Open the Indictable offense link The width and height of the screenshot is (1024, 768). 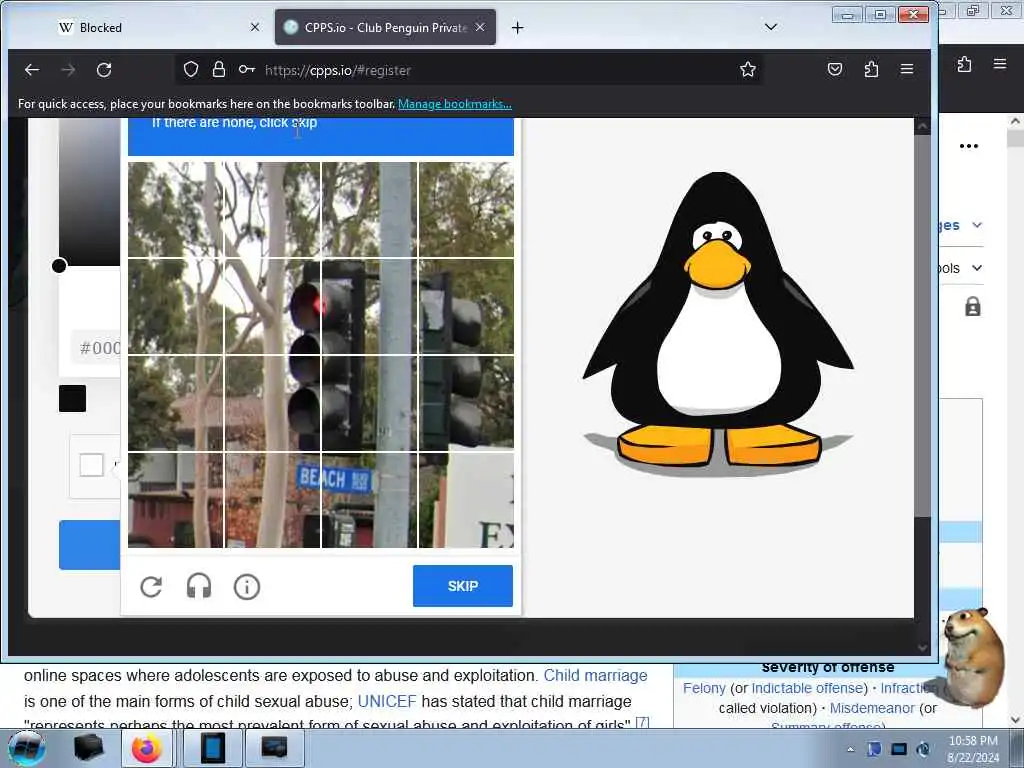[809, 688]
